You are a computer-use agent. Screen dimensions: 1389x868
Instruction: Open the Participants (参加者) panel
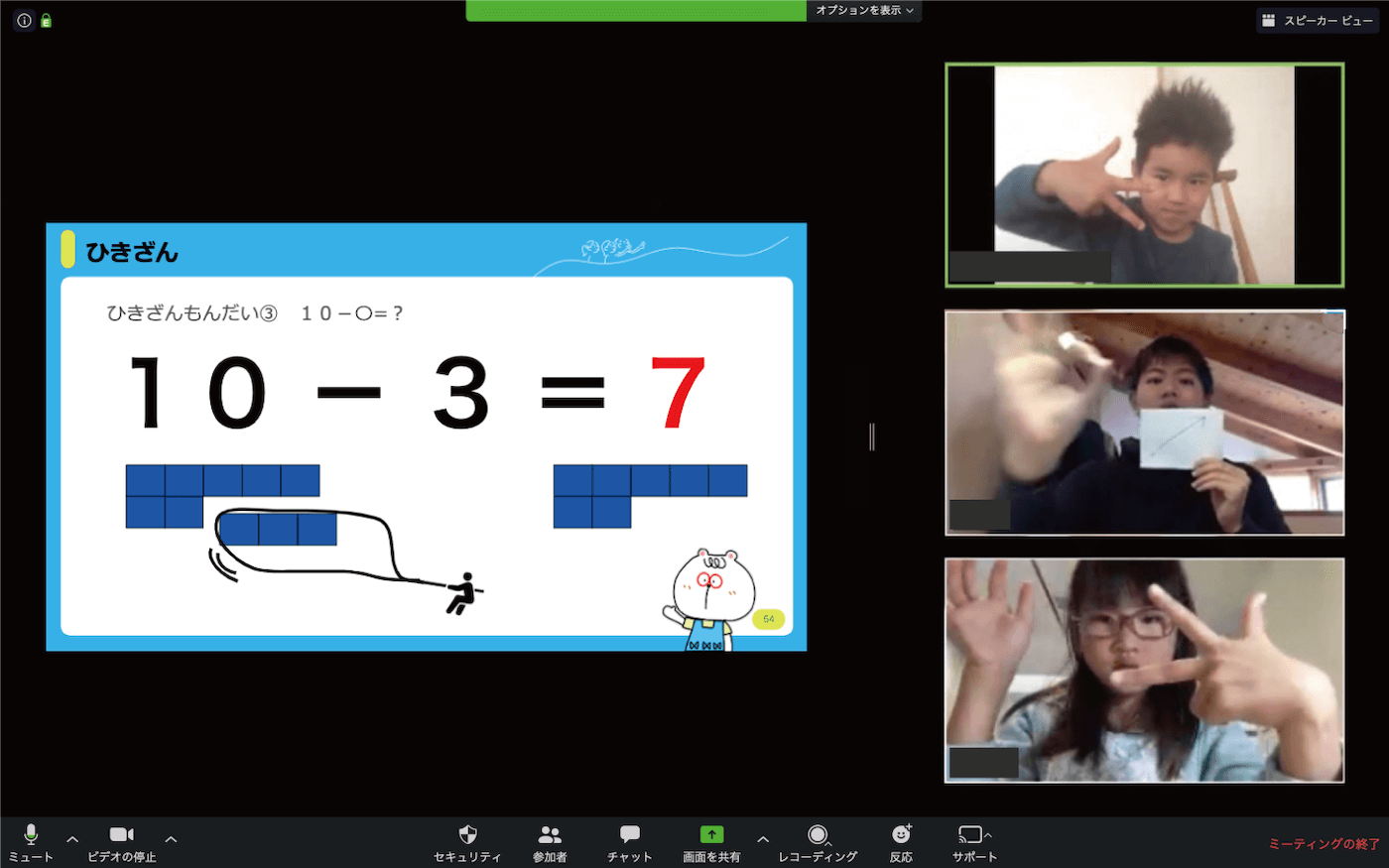tap(550, 835)
